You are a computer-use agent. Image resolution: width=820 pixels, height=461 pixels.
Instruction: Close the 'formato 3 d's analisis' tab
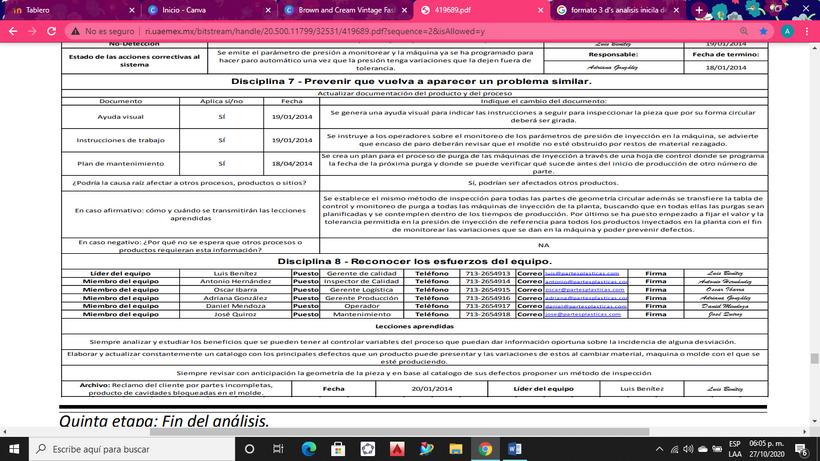pyautogui.click(x=676, y=10)
